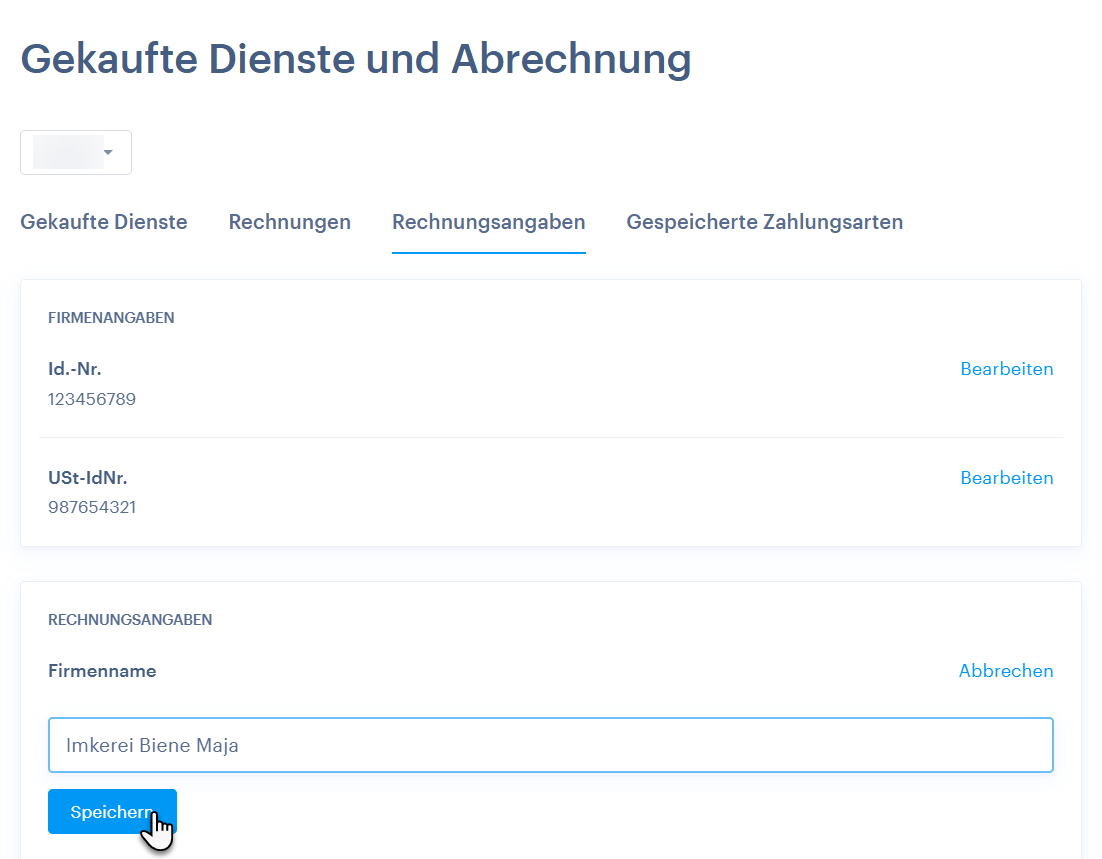Click the caret arrow in the account selector
The image size is (1102, 859).
click(108, 153)
